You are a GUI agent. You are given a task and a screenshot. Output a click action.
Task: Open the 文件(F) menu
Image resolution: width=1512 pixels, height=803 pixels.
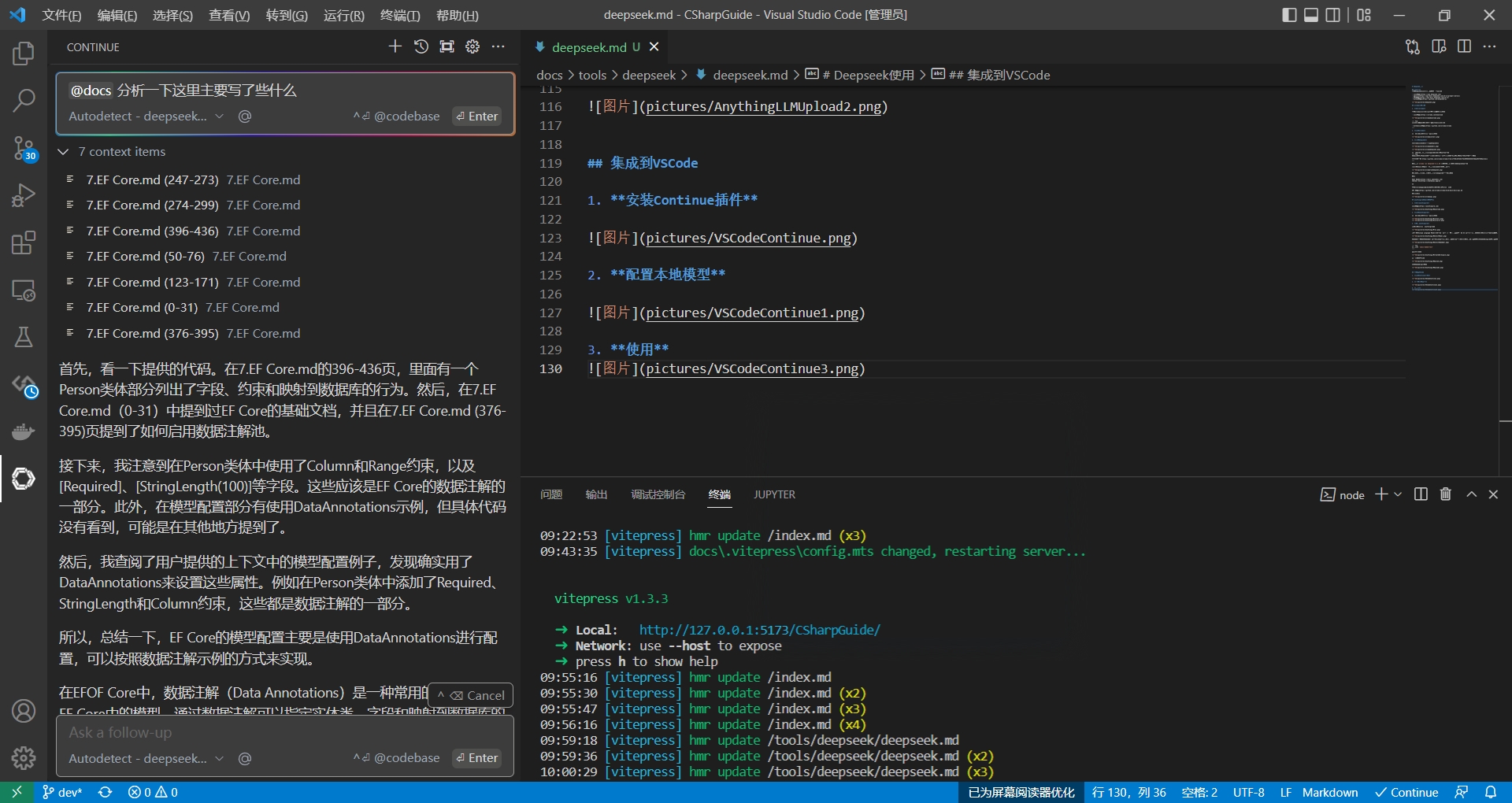pyautogui.click(x=61, y=15)
